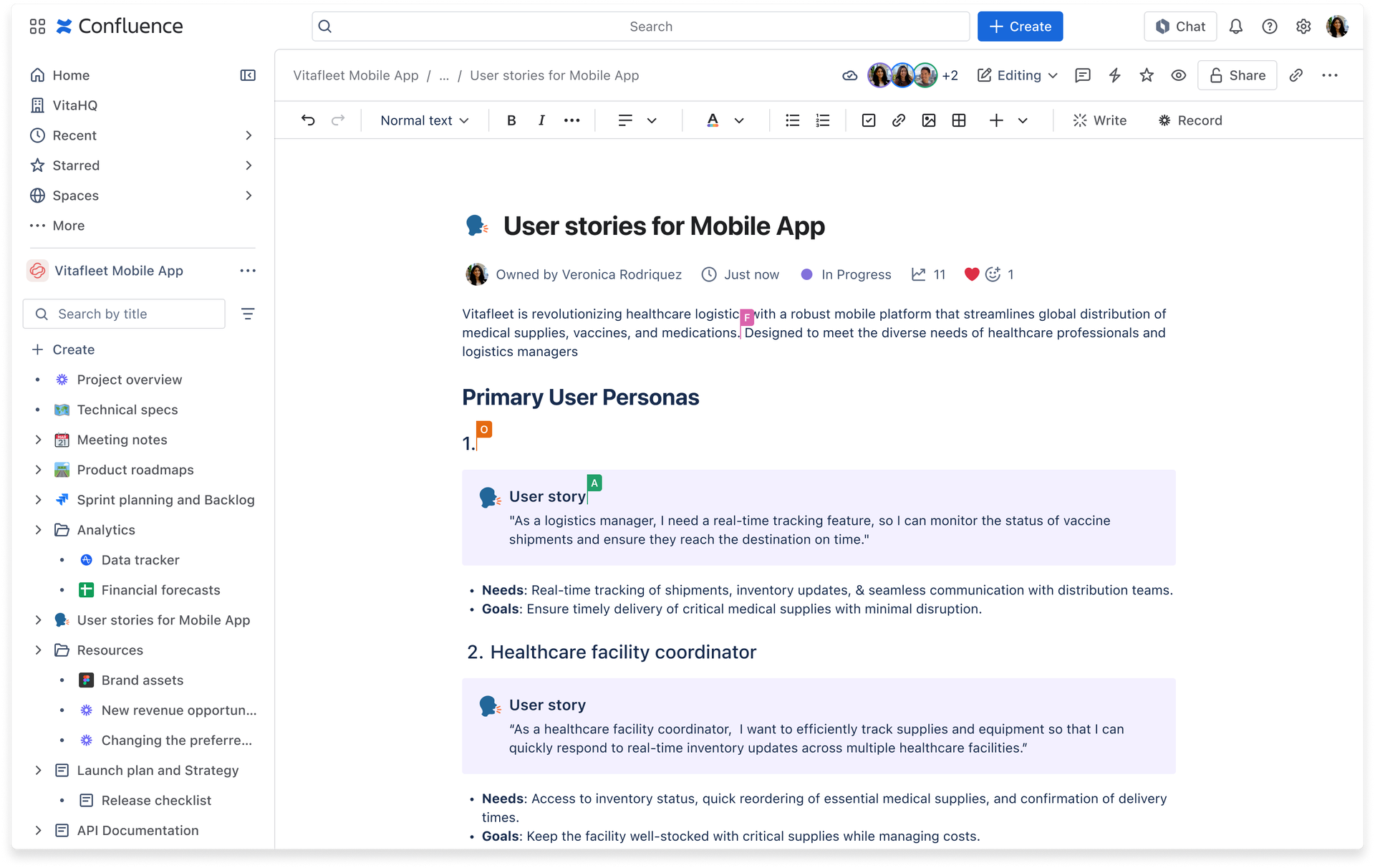This screenshot has height=868, width=1375.
Task: Click the insert table icon
Action: pyautogui.click(x=959, y=120)
